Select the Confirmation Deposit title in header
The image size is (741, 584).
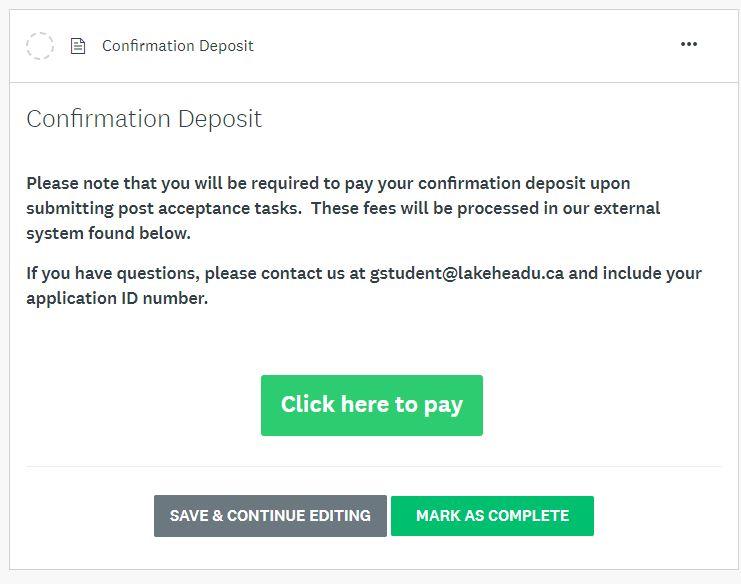click(178, 46)
